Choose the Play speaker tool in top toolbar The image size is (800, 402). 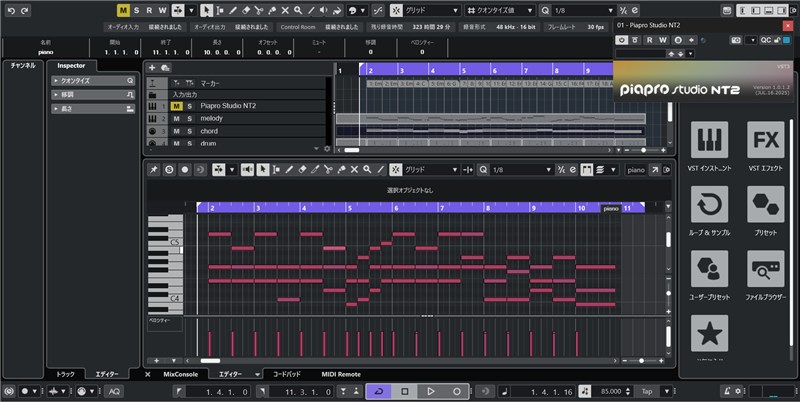pyautogui.click(x=324, y=10)
